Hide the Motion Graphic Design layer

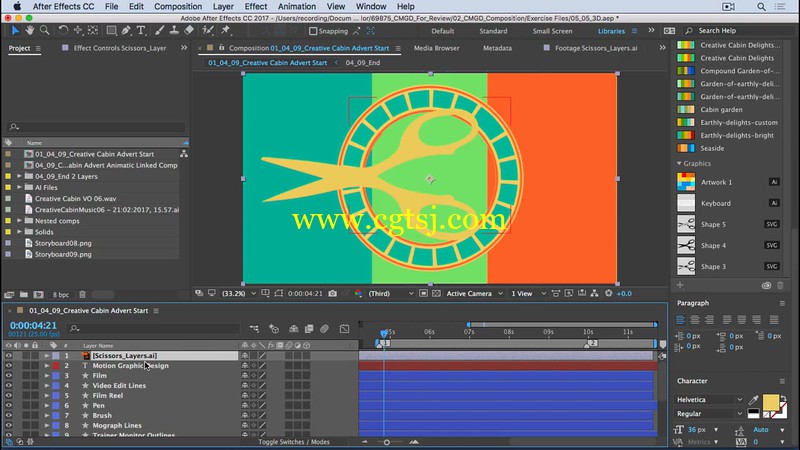(9, 366)
